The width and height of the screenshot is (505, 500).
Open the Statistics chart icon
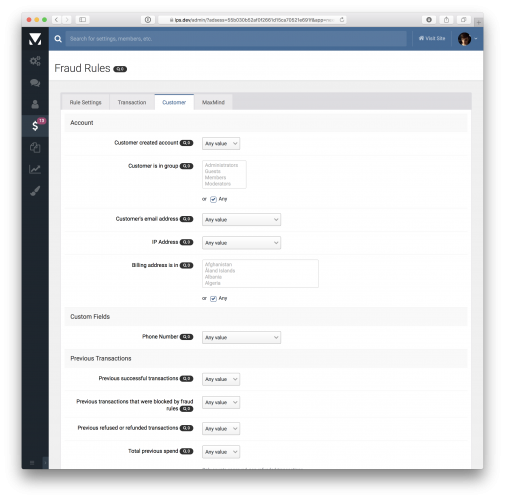[35, 169]
